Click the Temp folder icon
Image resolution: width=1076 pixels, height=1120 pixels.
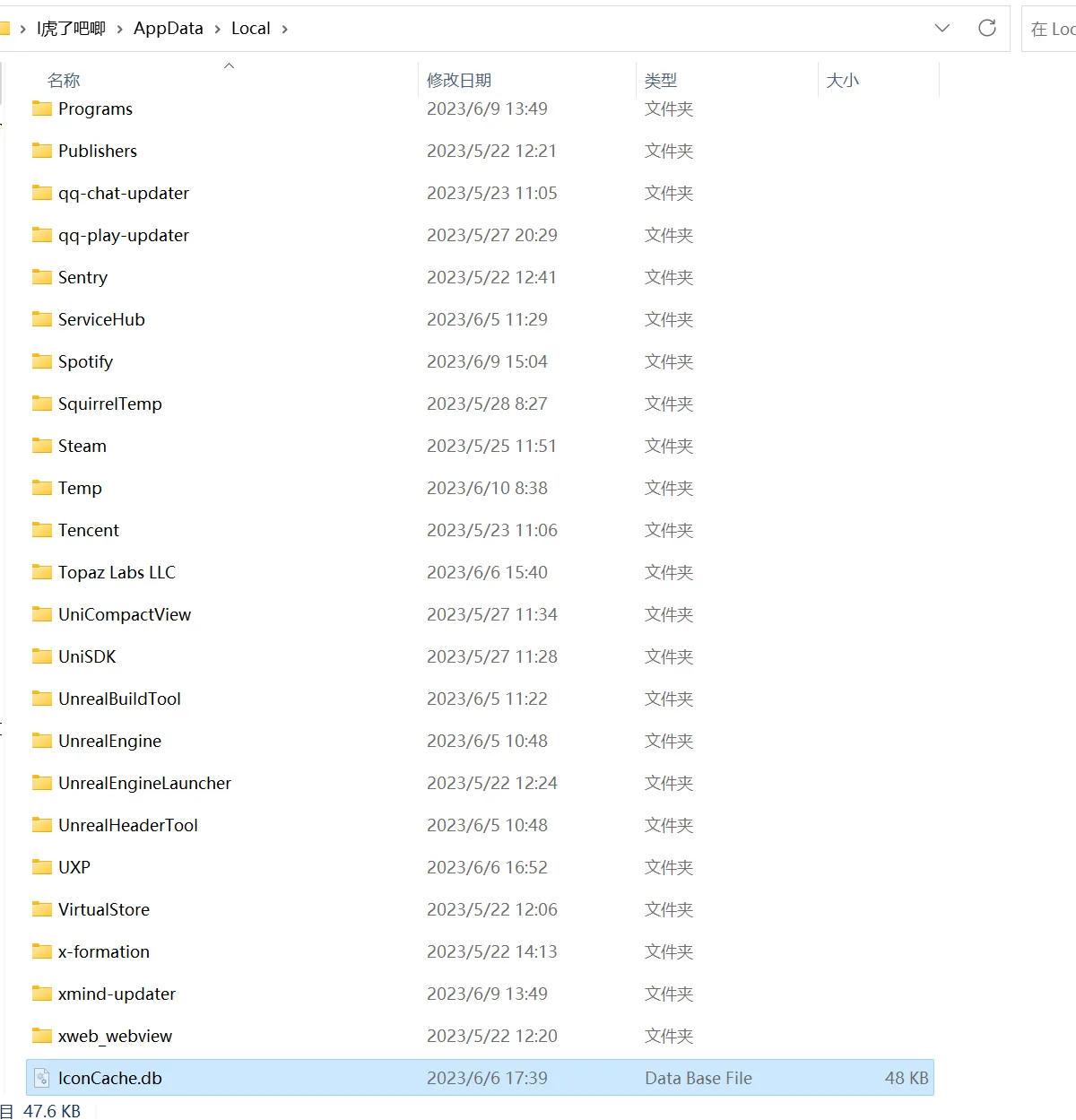click(x=42, y=488)
